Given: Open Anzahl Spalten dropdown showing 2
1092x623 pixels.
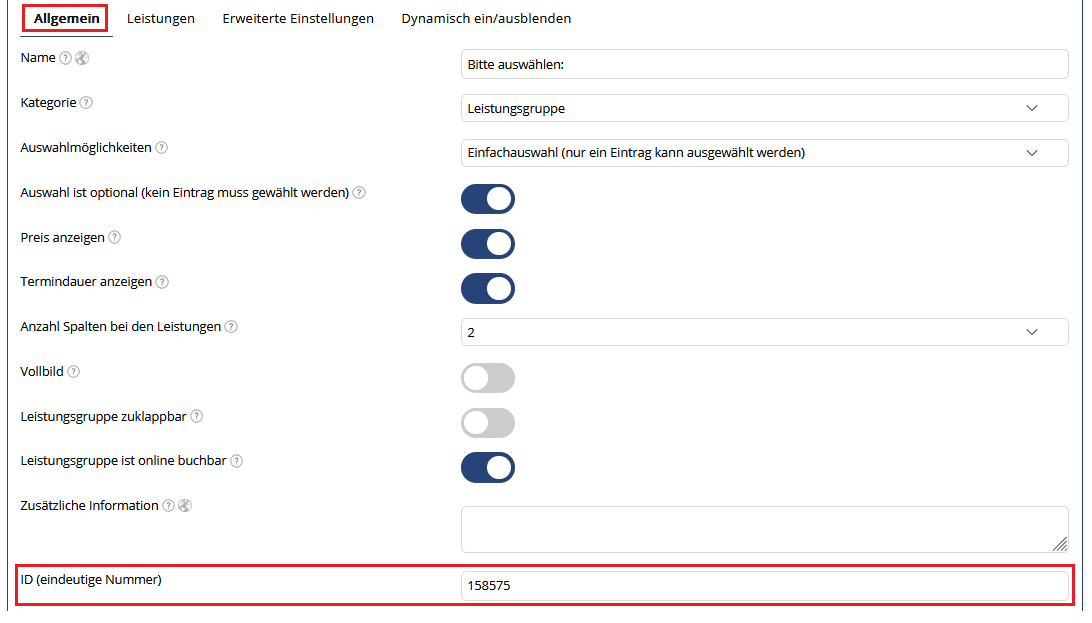Looking at the screenshot, I should (x=764, y=332).
